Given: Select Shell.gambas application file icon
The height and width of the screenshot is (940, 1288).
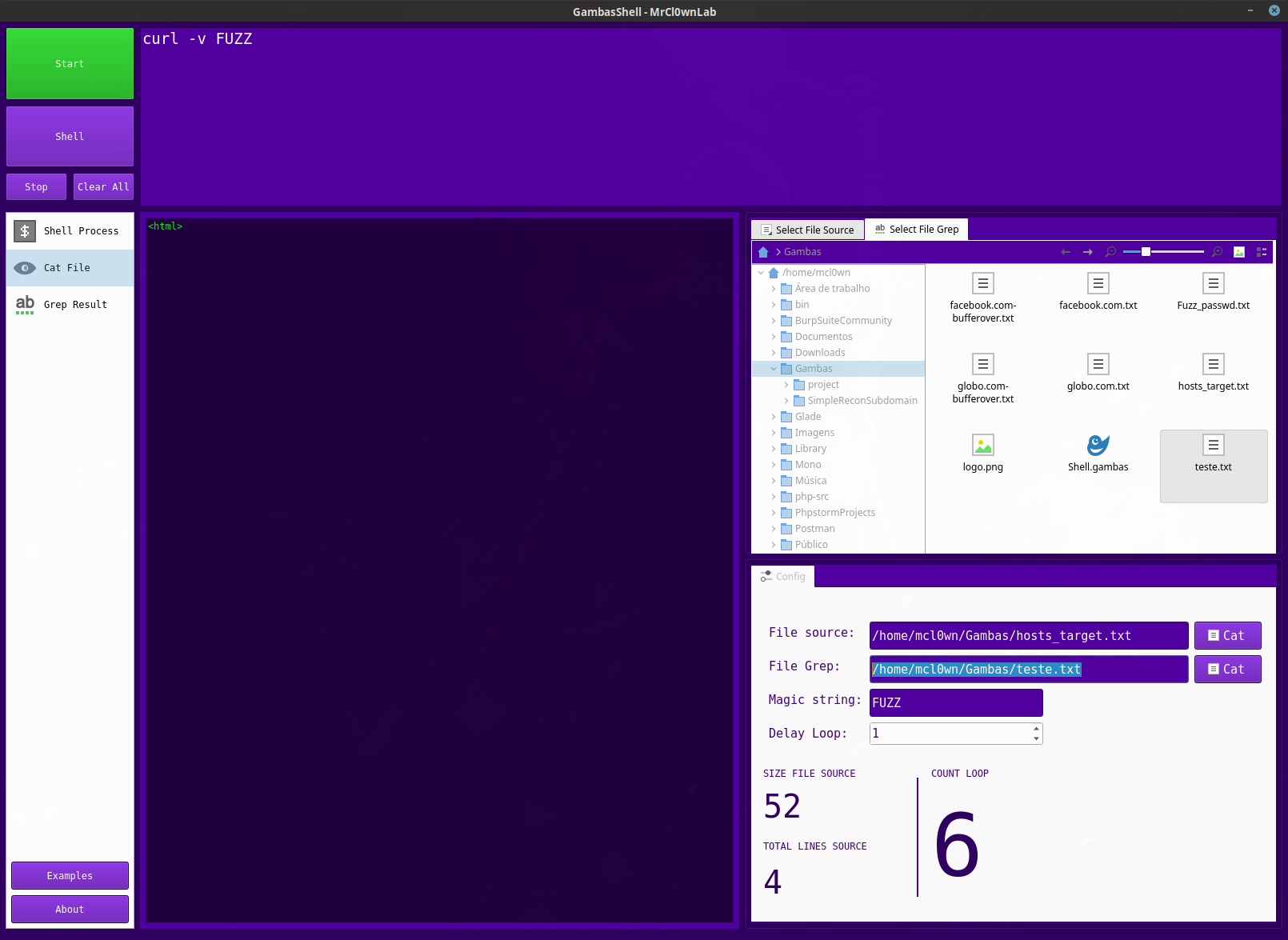Looking at the screenshot, I should coord(1098,445).
